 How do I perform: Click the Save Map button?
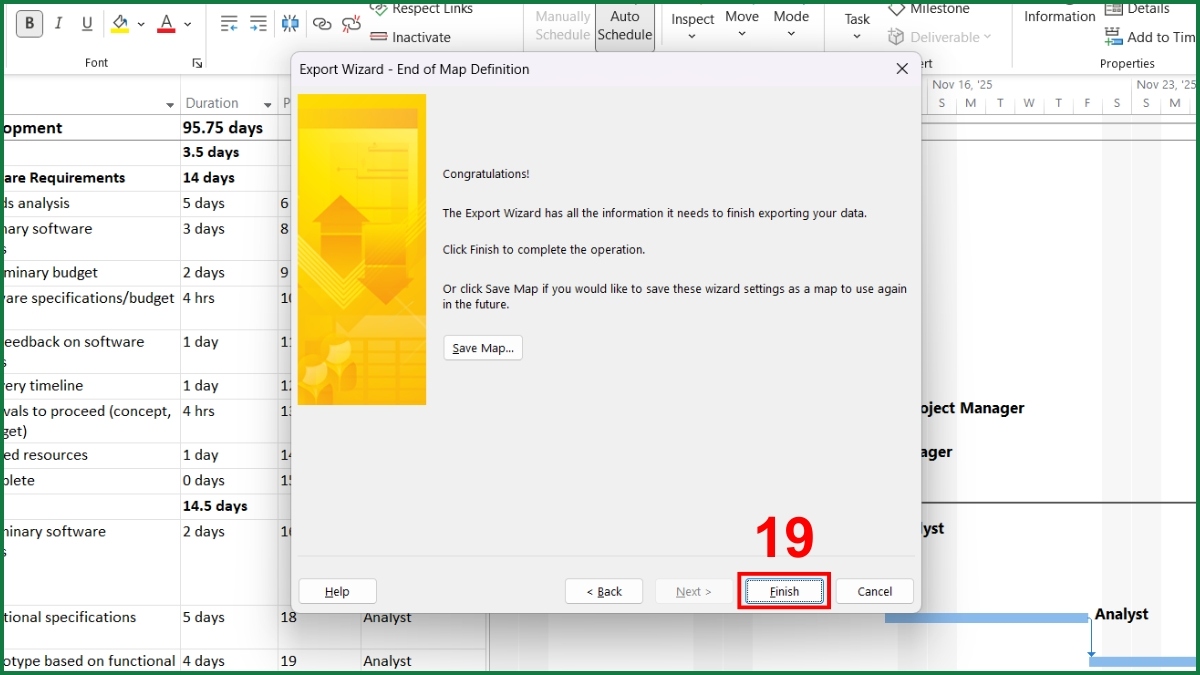click(x=483, y=347)
